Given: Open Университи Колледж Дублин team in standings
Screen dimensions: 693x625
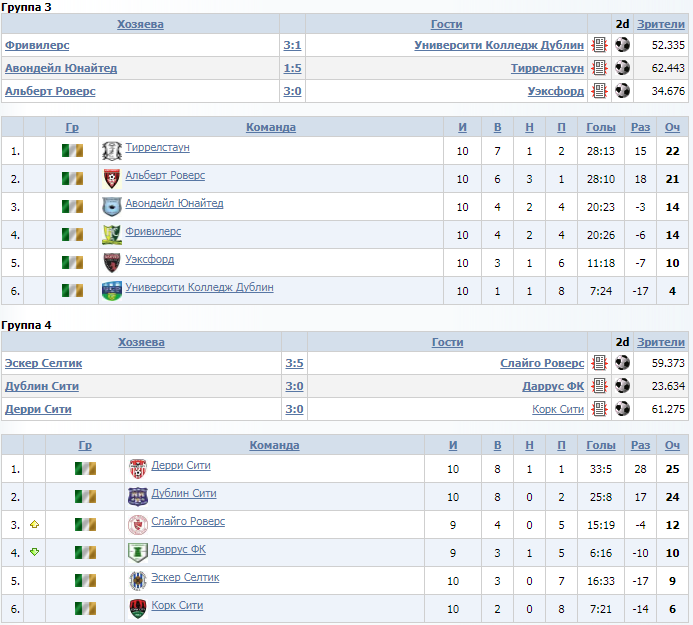Looking at the screenshot, I should coord(199,287).
